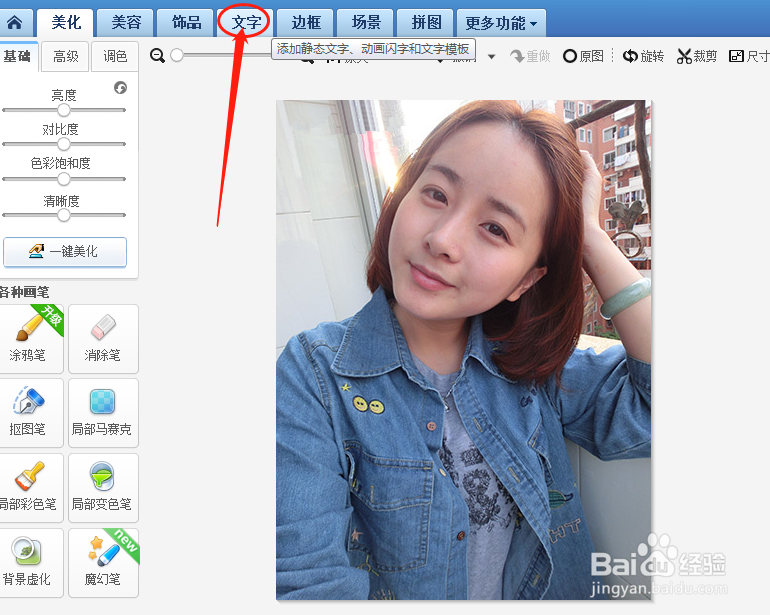Click the reset adjustments icon

[x=120, y=88]
